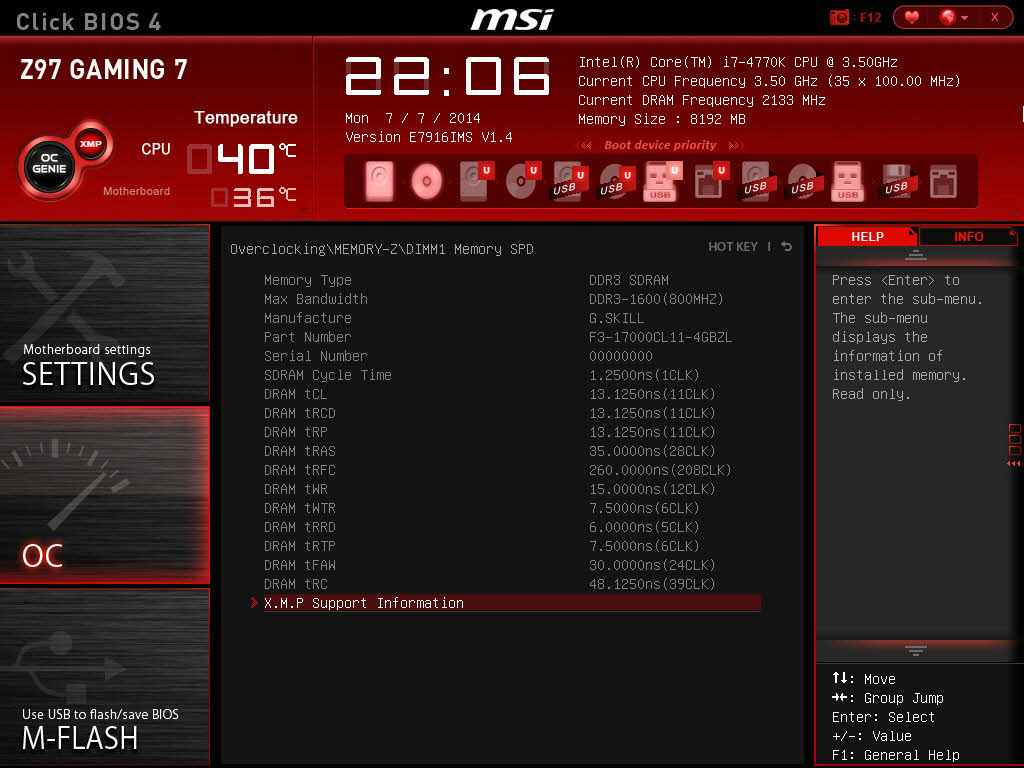Image resolution: width=1024 pixels, height=768 pixels.
Task: Select the non-UEFI network boot device
Action: 944,181
